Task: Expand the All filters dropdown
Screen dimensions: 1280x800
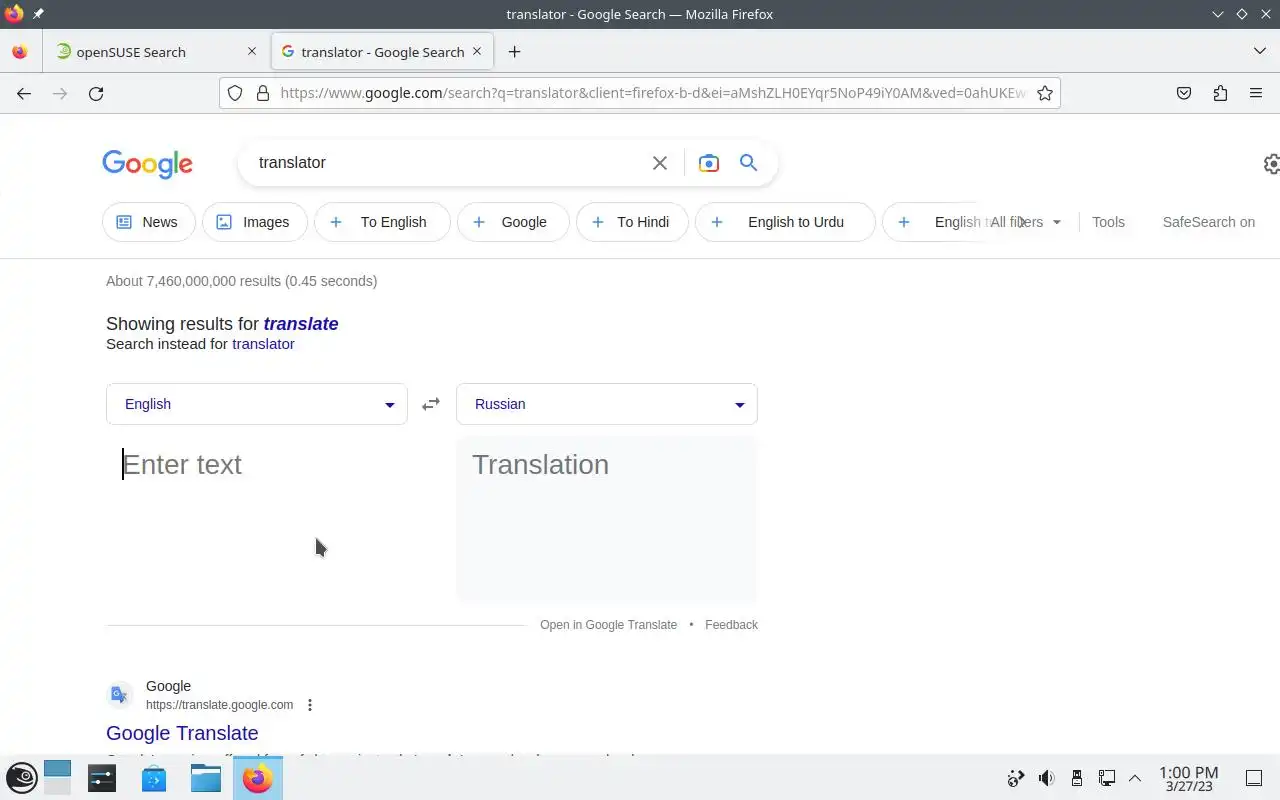Action: point(1026,222)
